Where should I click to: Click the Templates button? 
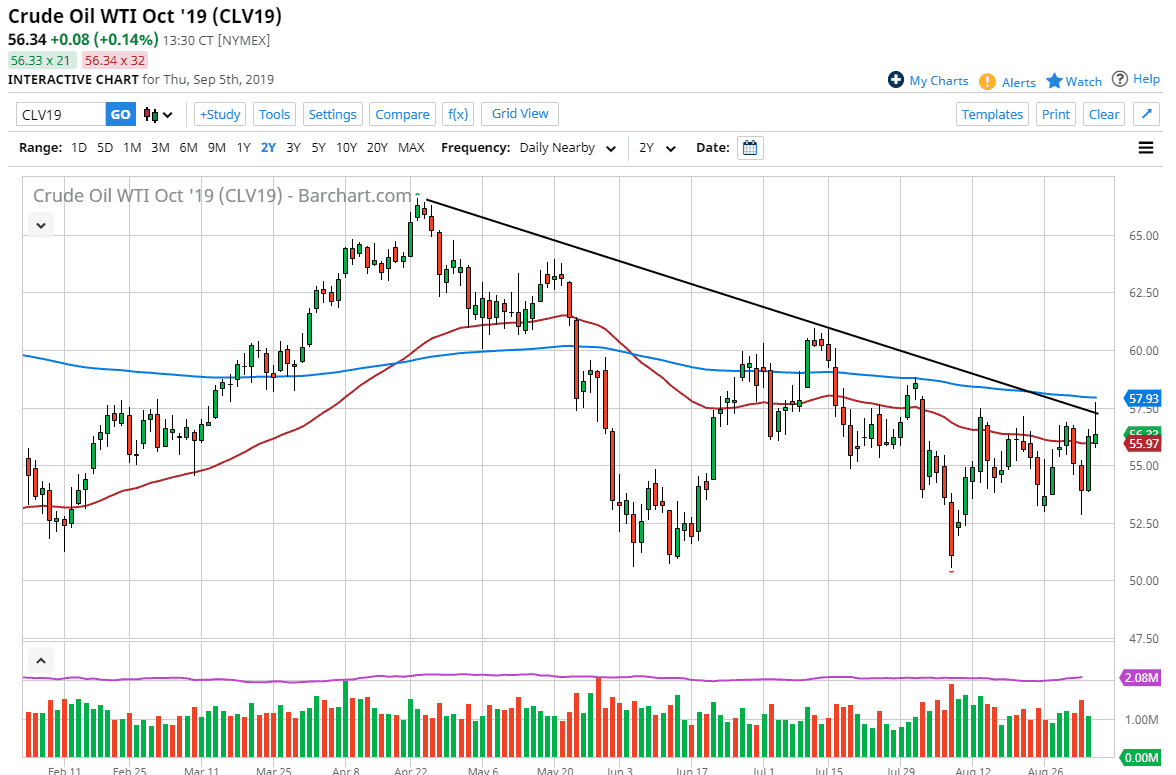[x=992, y=114]
